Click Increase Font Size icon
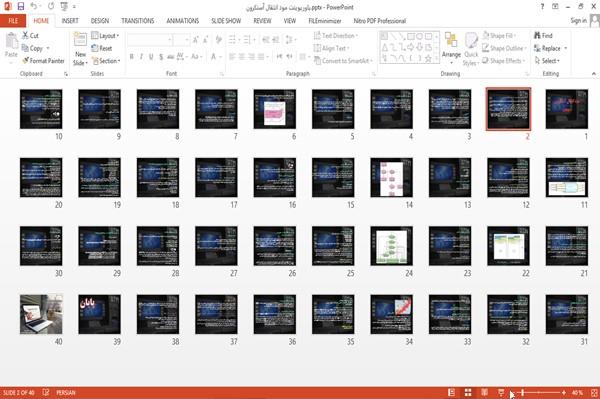This screenshot has height=399, width=600. tap(196, 40)
